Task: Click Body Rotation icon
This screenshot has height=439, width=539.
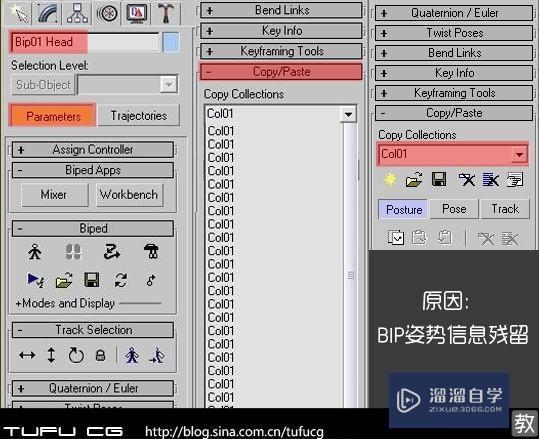Action: [x=76, y=355]
